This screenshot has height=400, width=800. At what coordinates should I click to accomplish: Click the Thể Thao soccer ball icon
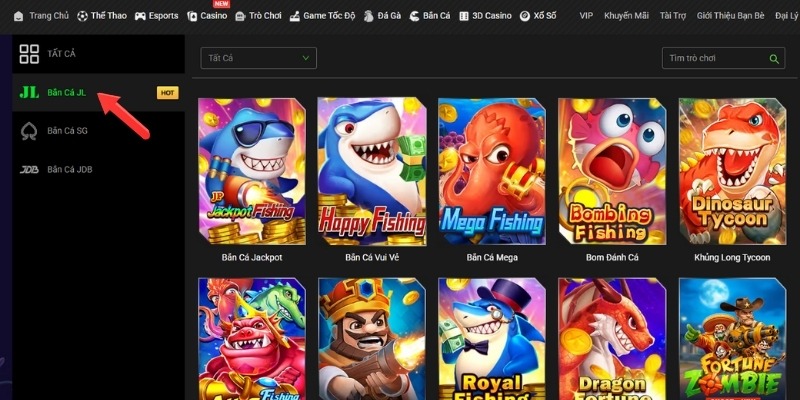pos(82,16)
